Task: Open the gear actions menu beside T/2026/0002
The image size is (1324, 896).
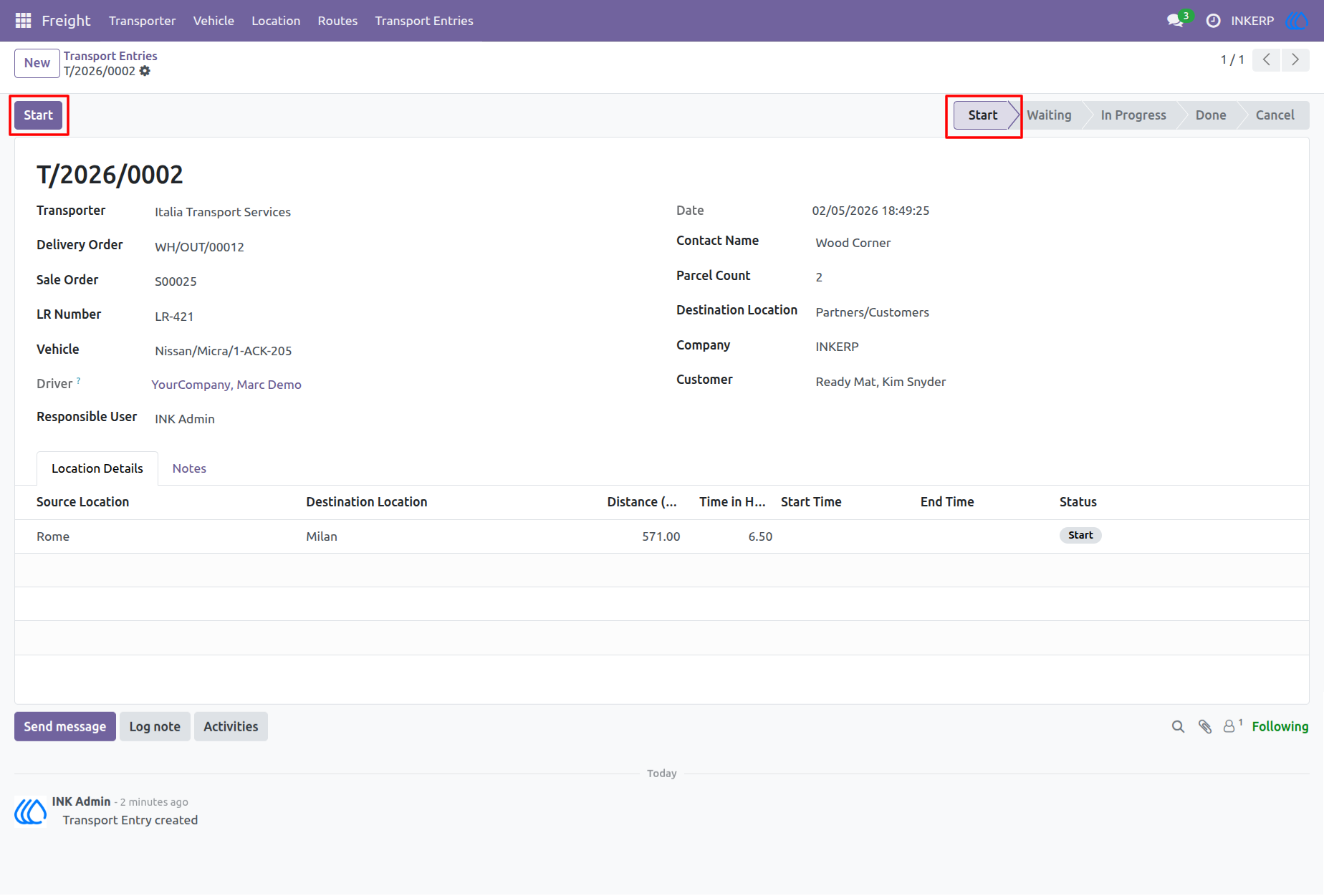Action: point(145,71)
